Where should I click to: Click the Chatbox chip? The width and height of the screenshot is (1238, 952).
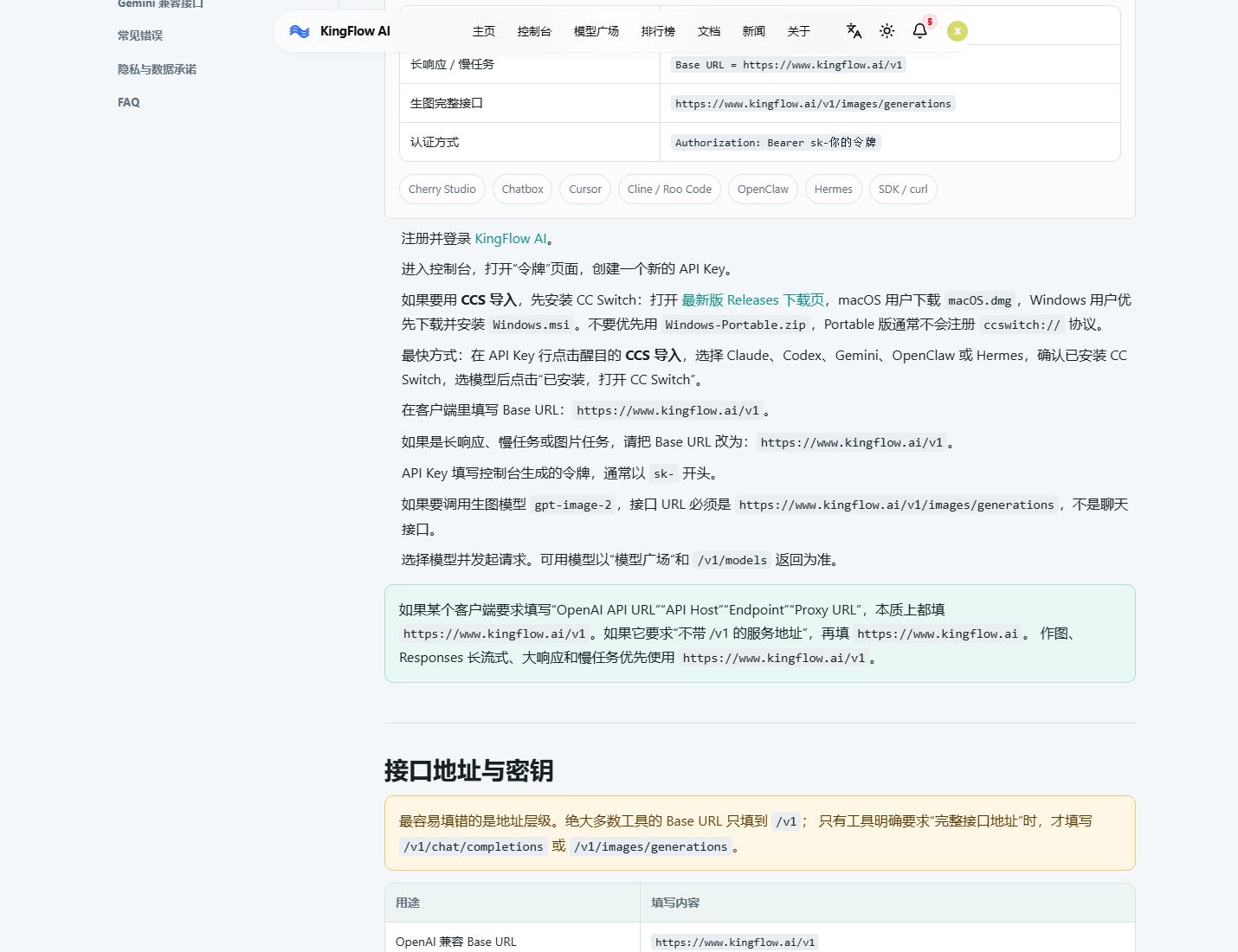522,190
